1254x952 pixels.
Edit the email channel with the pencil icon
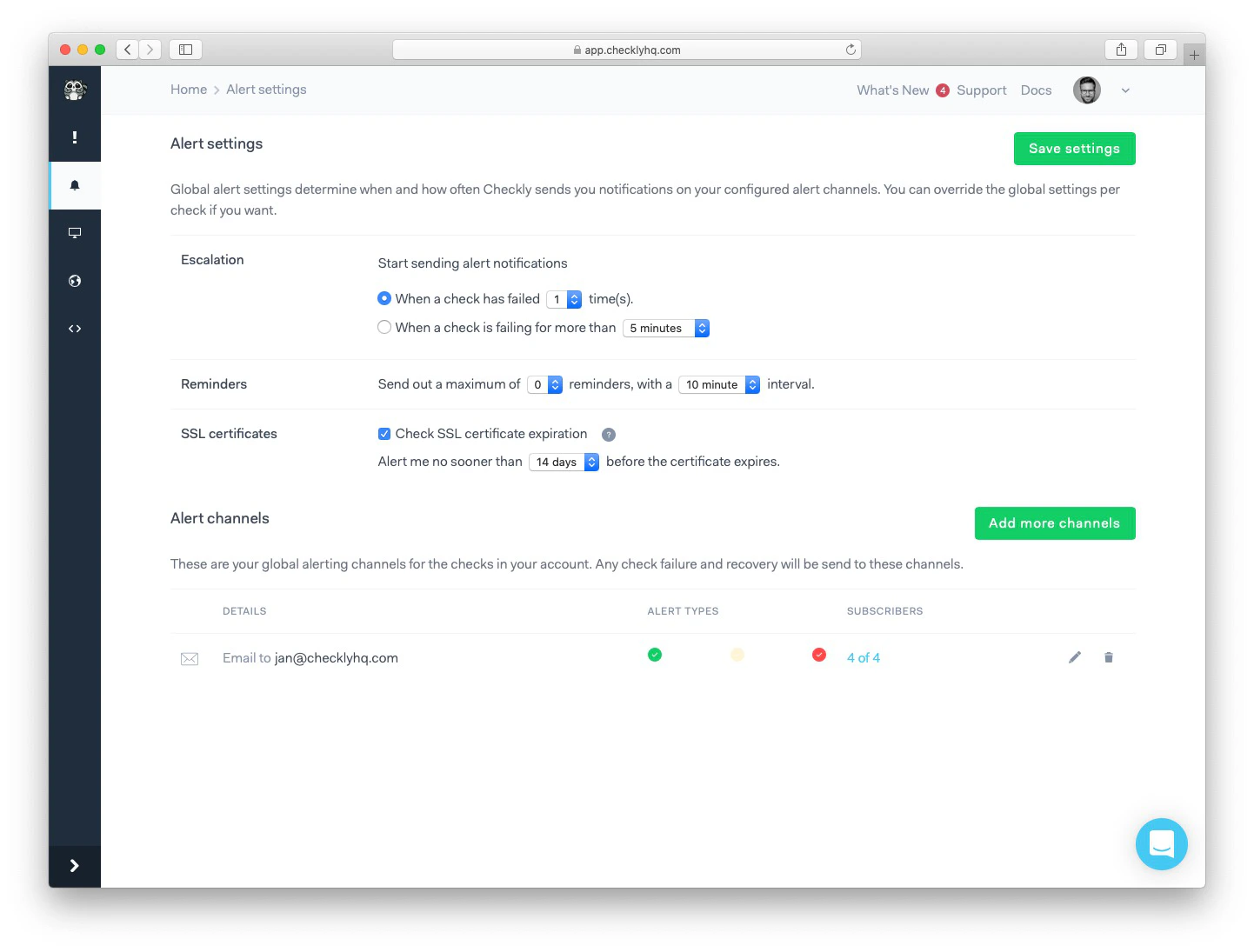point(1075,657)
